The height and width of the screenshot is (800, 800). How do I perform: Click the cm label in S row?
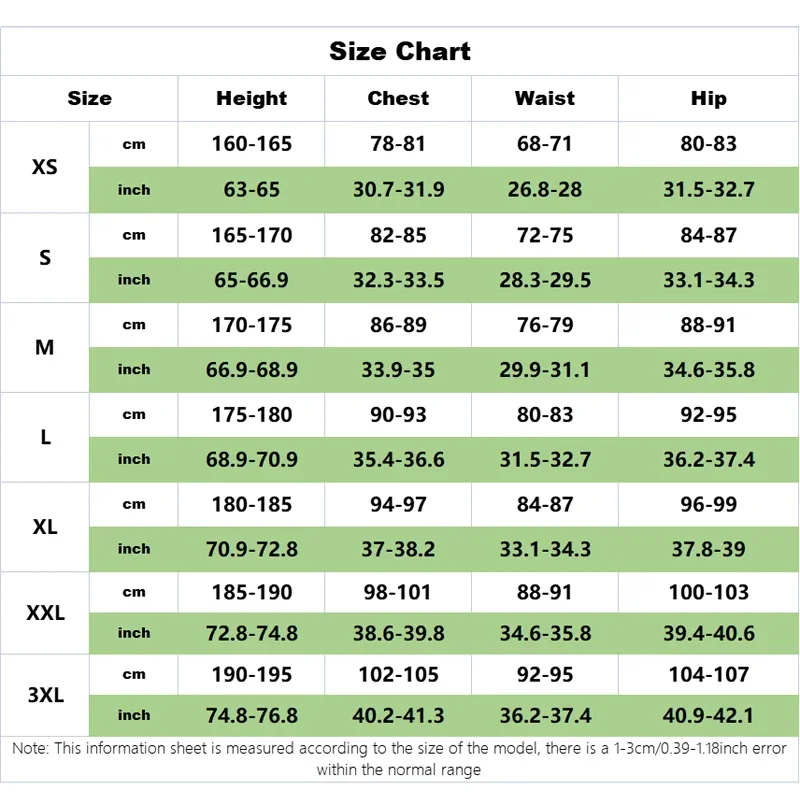coord(134,235)
